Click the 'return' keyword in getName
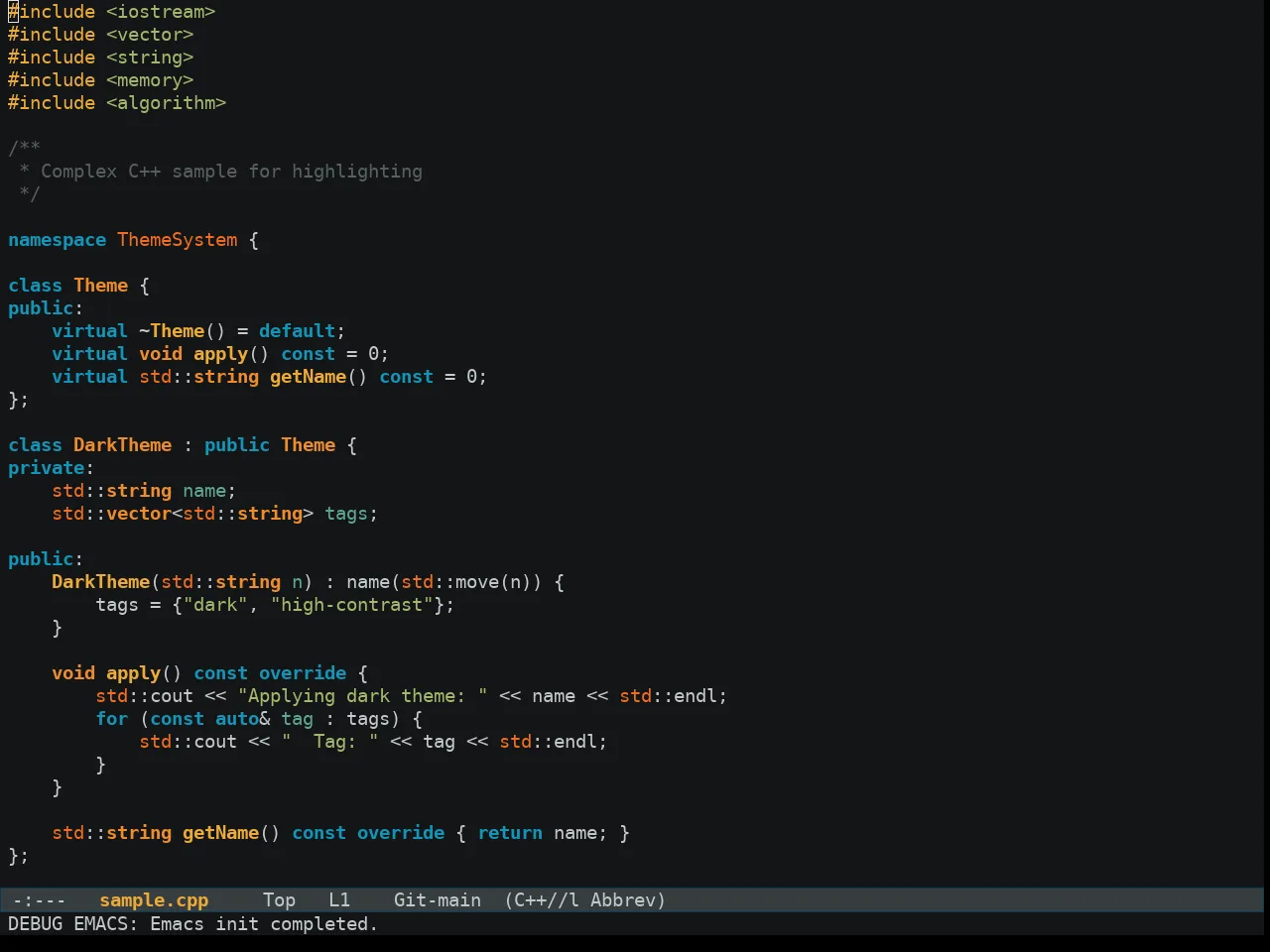 [510, 833]
